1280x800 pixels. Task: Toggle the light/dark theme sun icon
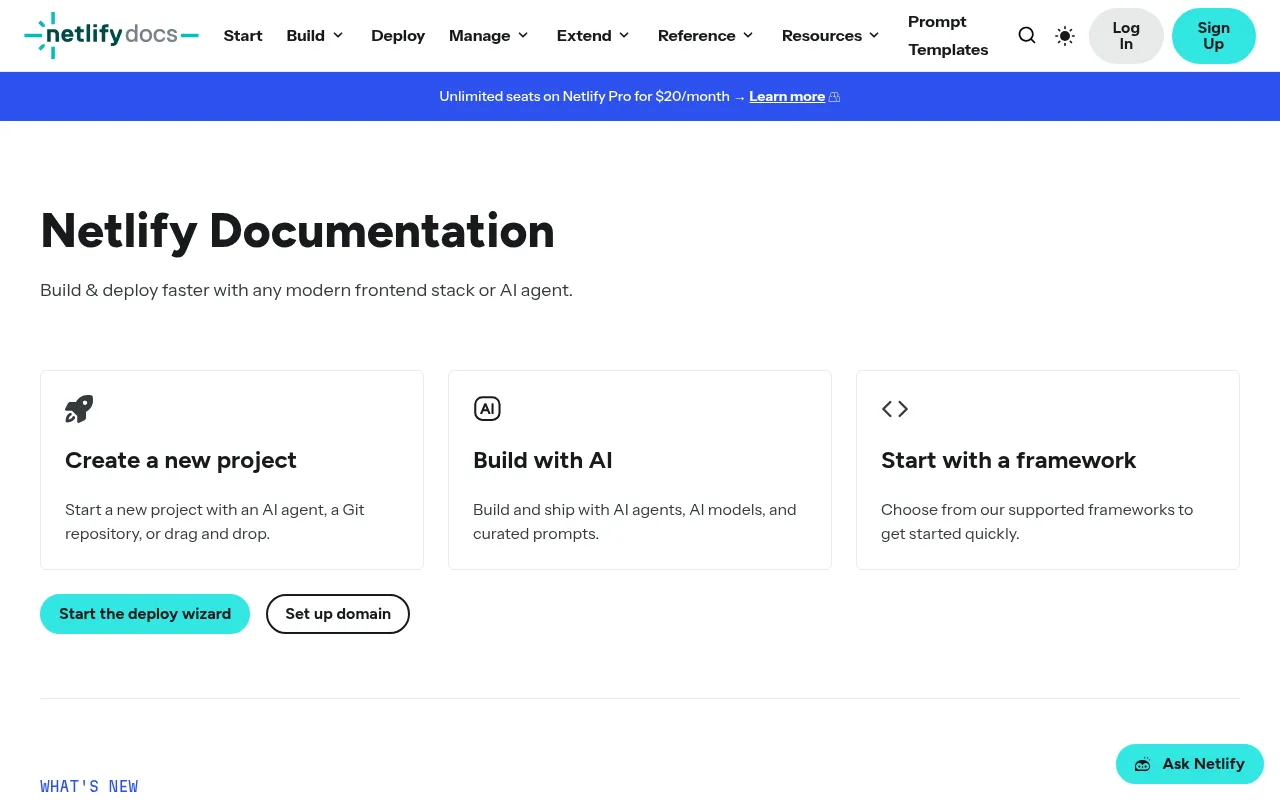point(1065,36)
